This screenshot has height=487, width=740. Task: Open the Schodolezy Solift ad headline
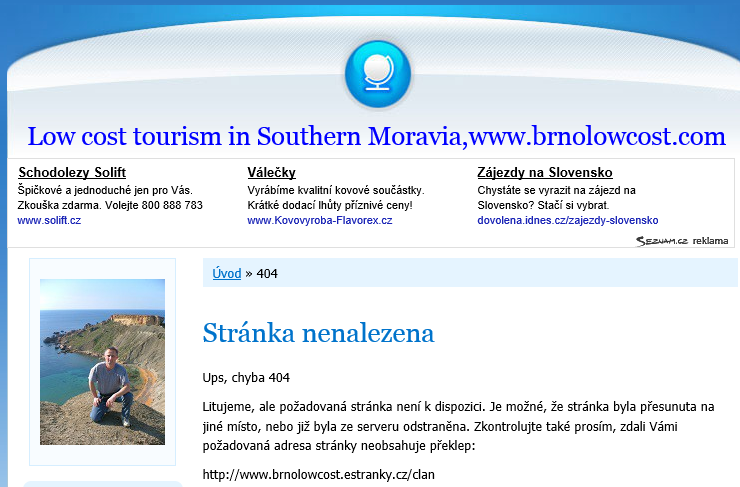pos(72,172)
